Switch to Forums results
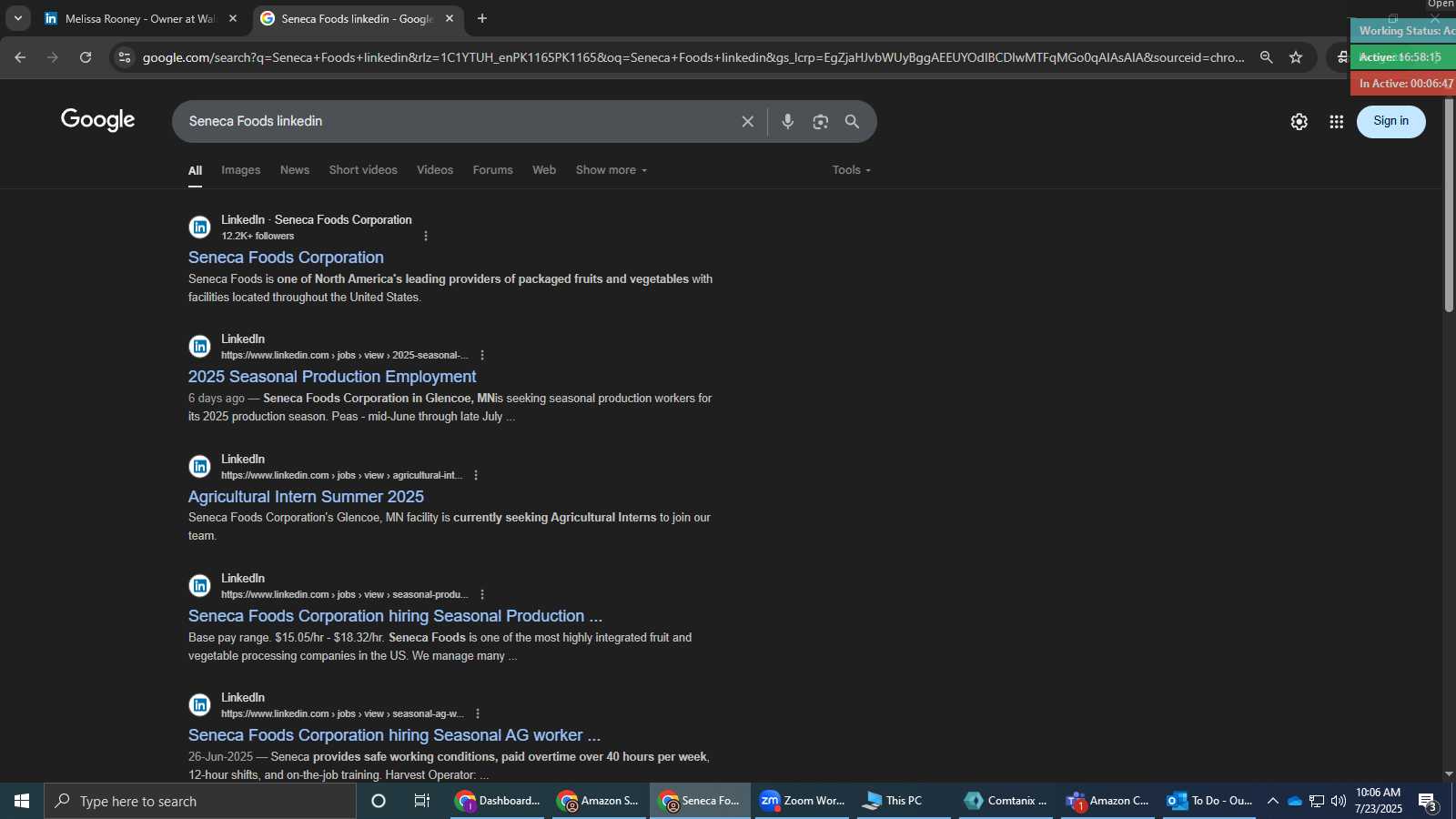The width and height of the screenshot is (1456, 819). click(493, 170)
